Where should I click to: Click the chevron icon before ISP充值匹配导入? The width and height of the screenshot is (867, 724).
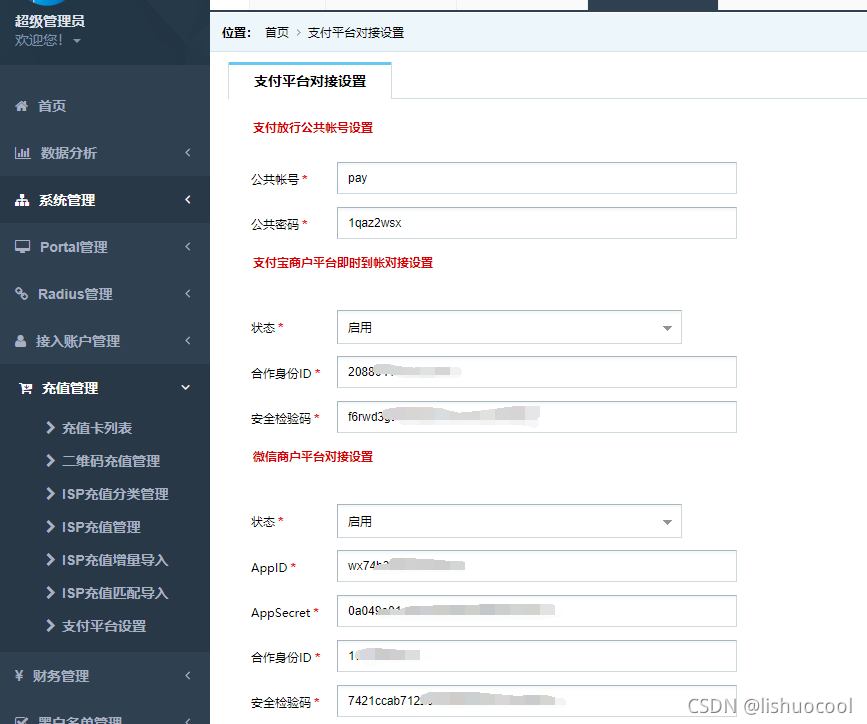click(x=51, y=593)
